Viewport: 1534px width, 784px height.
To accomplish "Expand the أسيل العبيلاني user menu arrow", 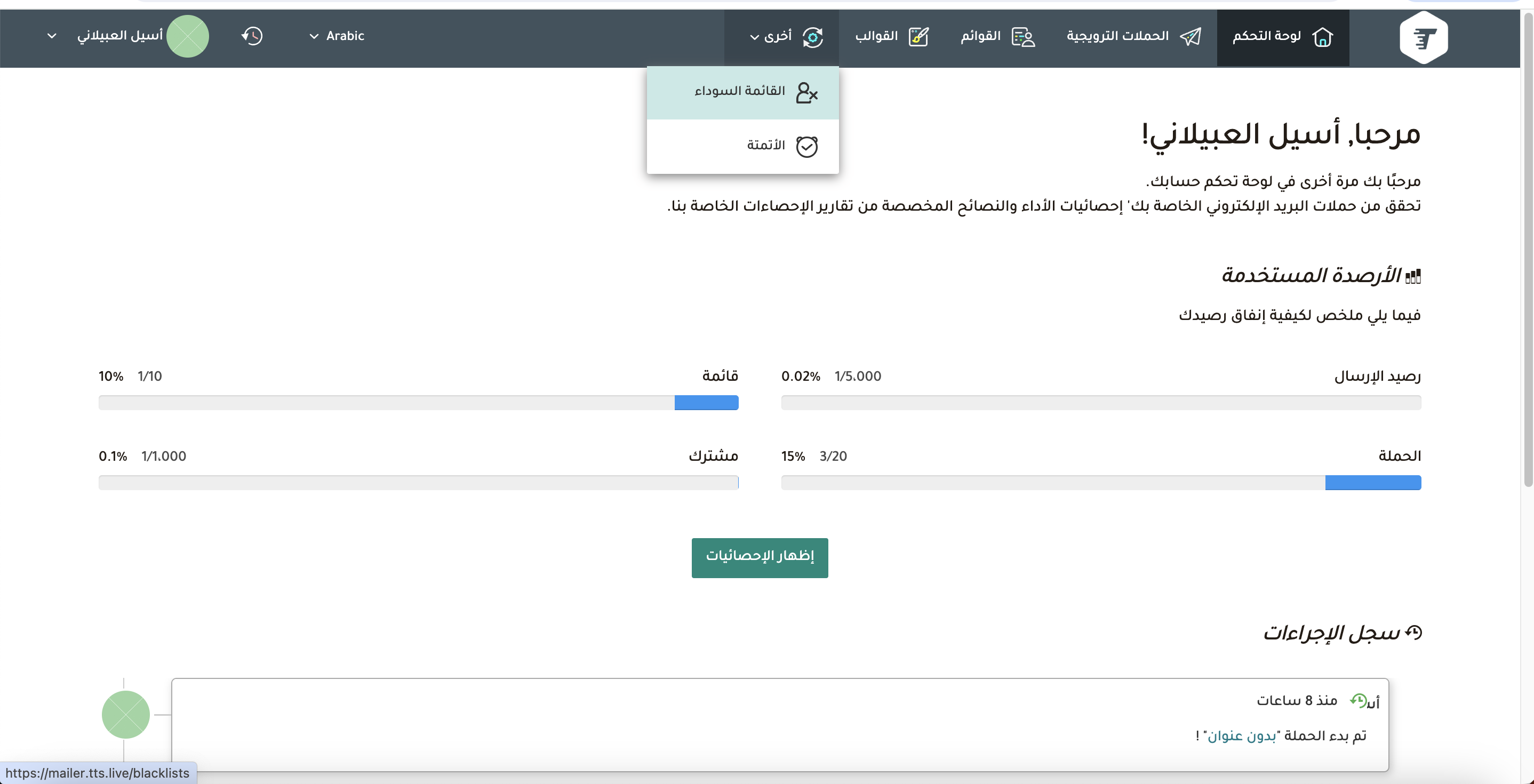I will 52,36.
